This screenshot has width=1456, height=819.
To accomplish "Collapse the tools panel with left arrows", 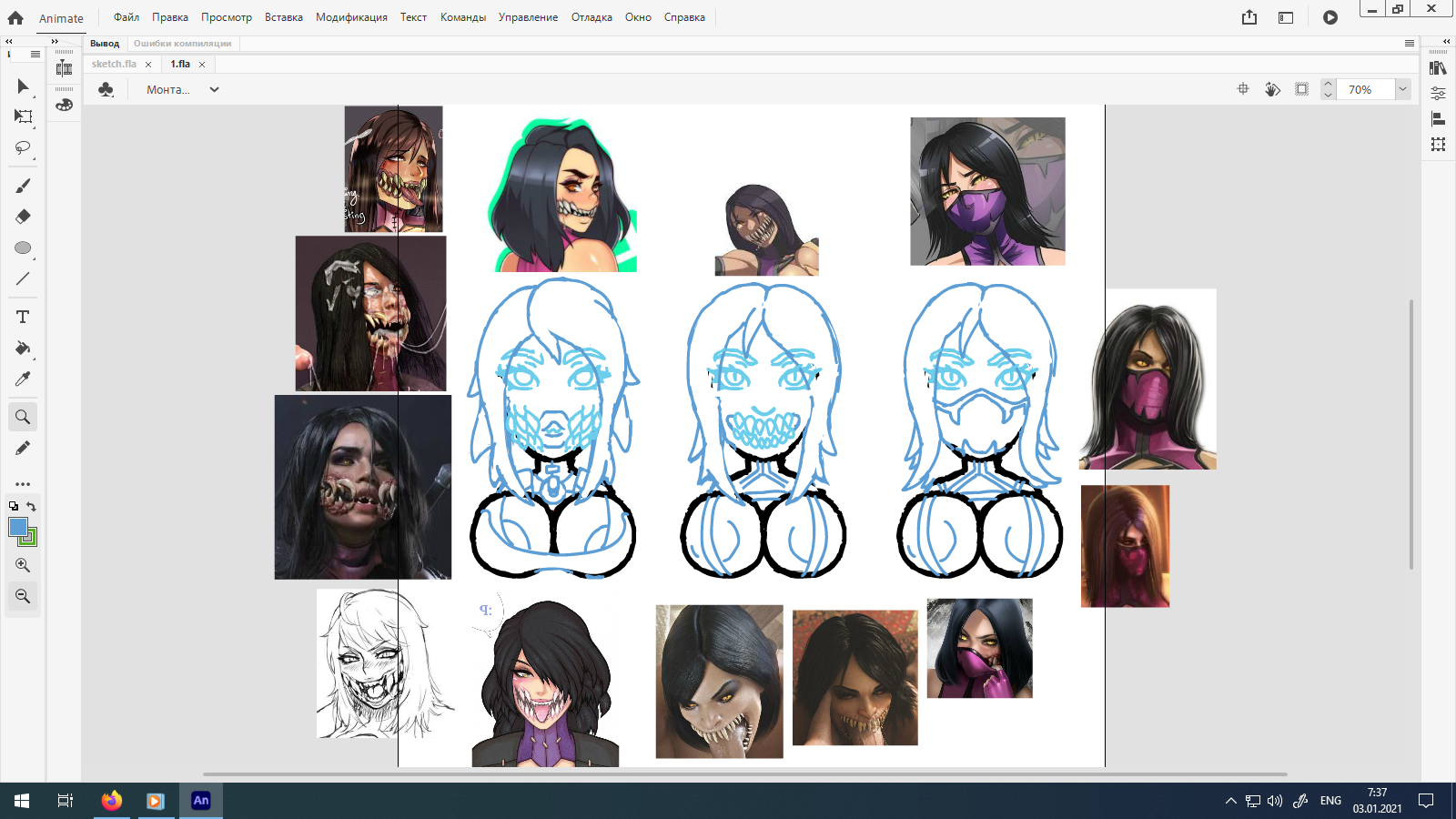I will pos(8,41).
